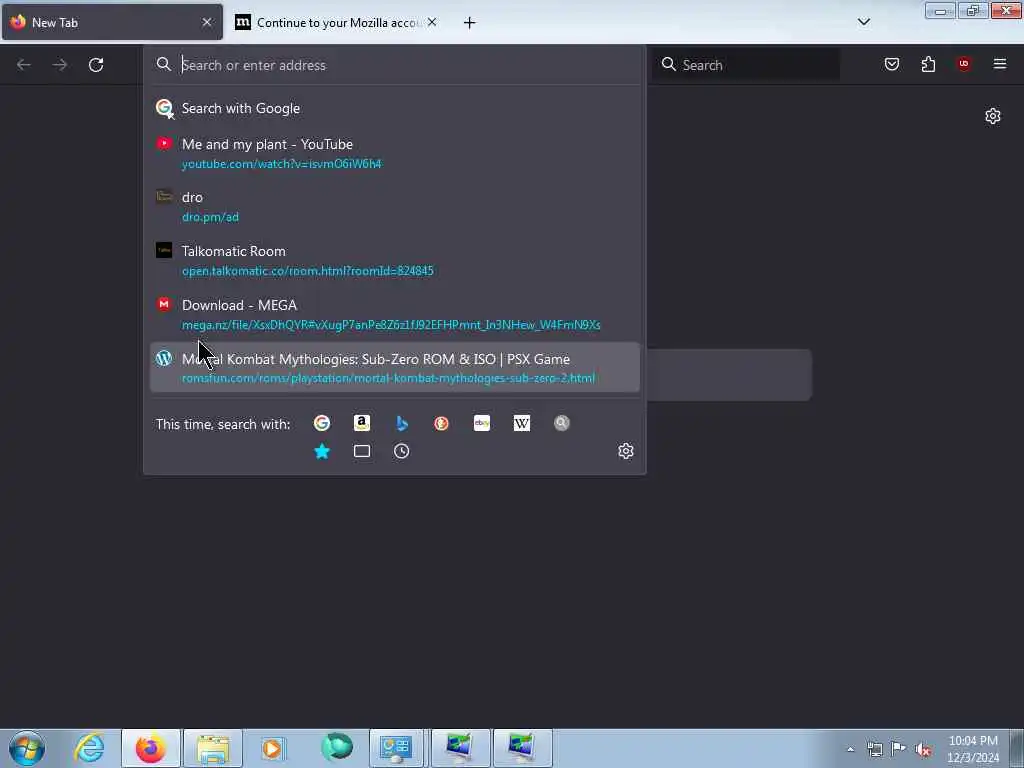Click the address bar magnifier icon
This screenshot has height=768, width=1024.
tap(164, 64)
